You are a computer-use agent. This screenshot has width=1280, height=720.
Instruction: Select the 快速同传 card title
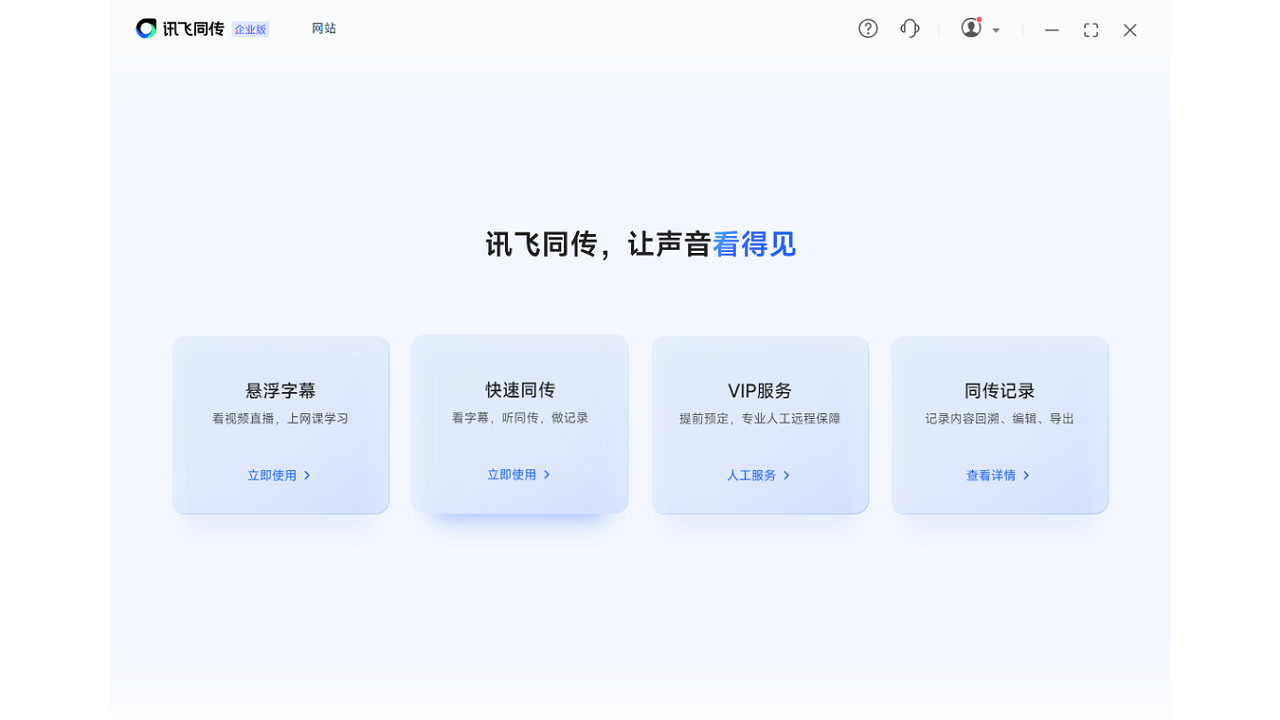pyautogui.click(x=520, y=390)
